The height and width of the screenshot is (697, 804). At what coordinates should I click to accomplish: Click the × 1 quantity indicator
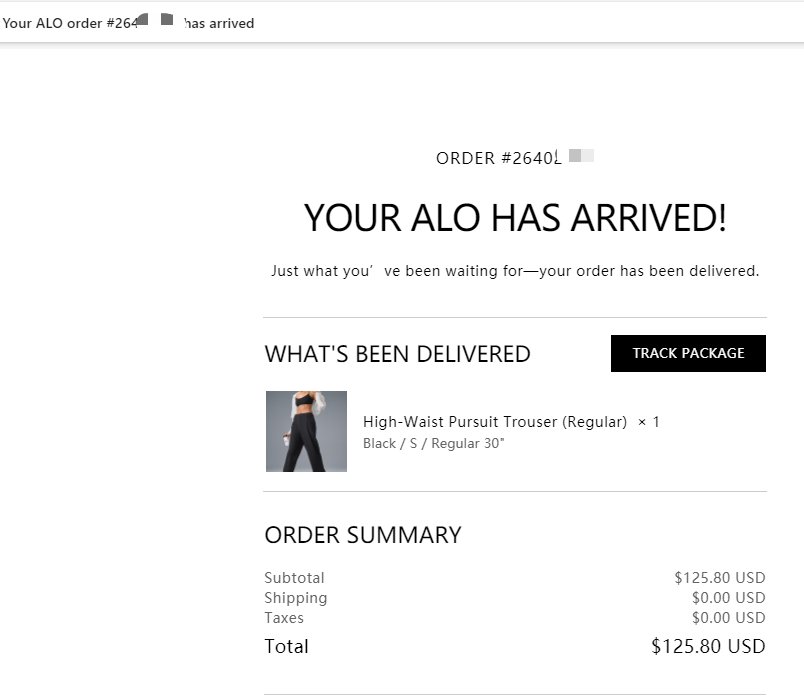coord(649,422)
